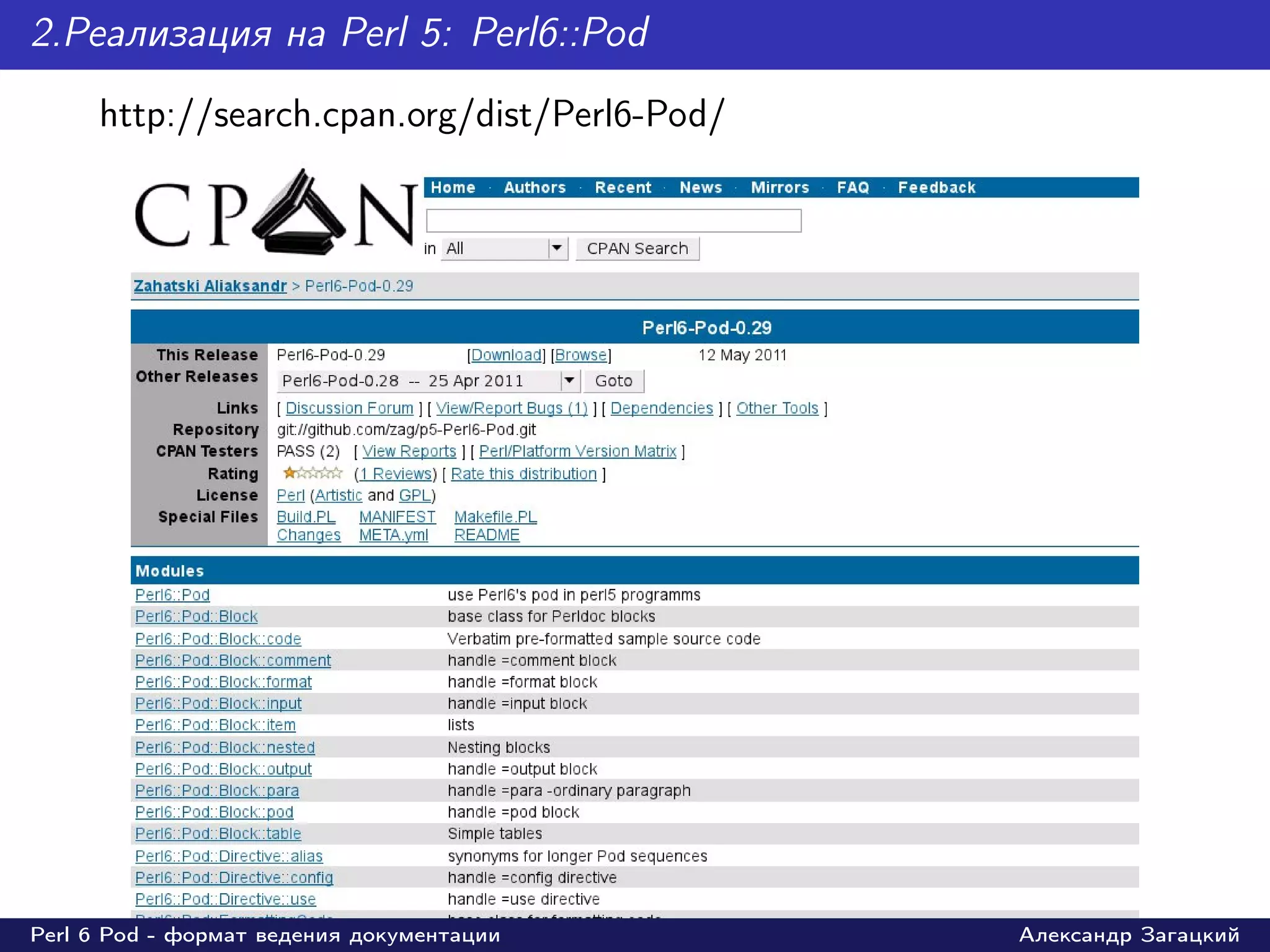Open Perl6::Pod::Block::para module link

(x=217, y=791)
